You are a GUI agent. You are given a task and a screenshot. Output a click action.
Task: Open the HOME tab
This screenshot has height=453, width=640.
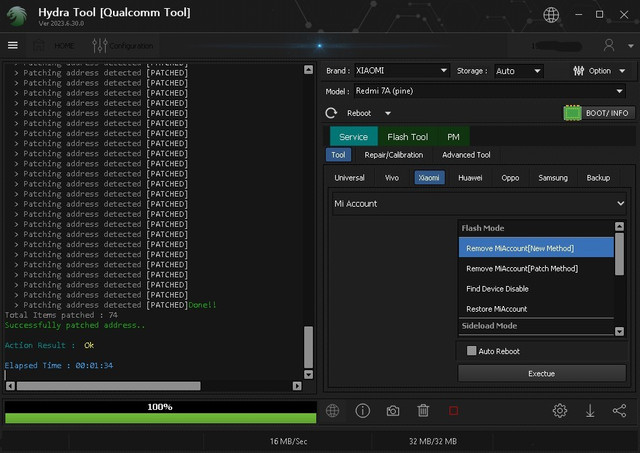pyautogui.click(x=54, y=45)
